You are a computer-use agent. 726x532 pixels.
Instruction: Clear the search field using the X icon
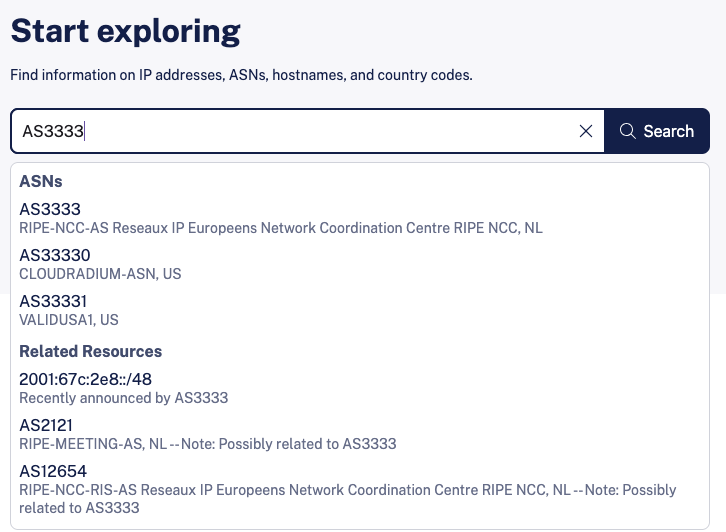click(586, 131)
